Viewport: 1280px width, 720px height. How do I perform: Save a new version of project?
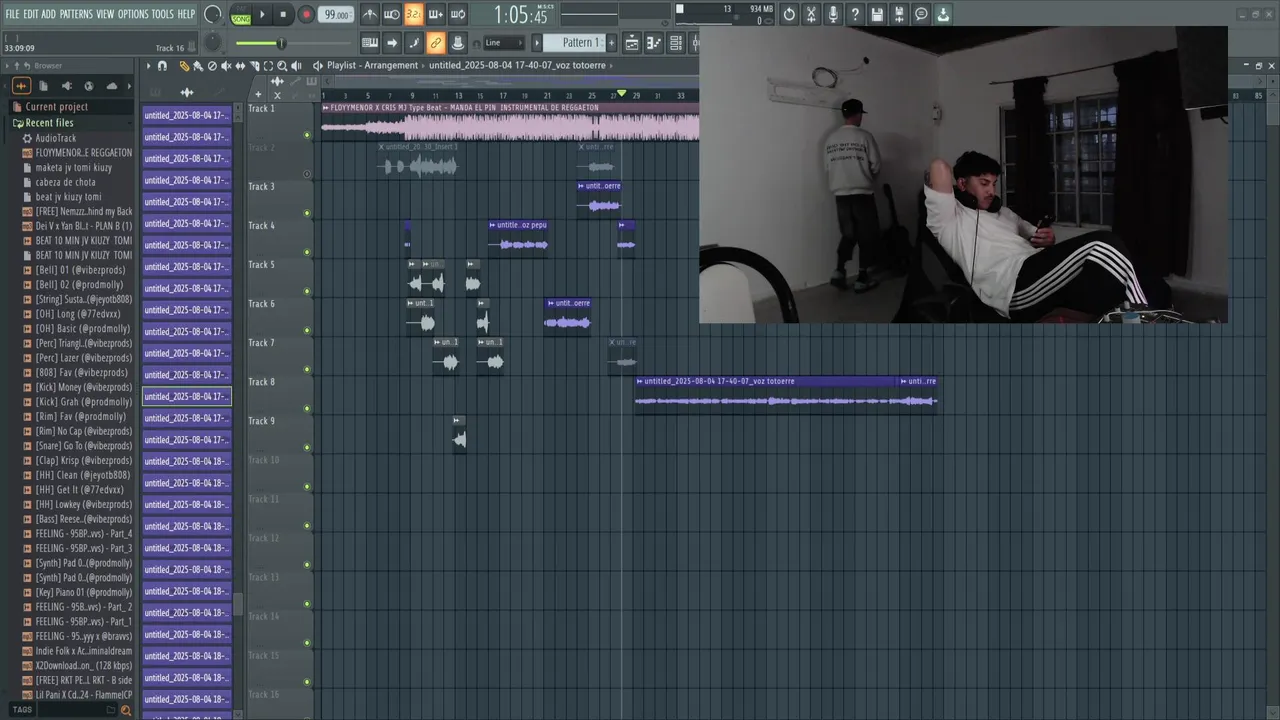click(x=899, y=14)
